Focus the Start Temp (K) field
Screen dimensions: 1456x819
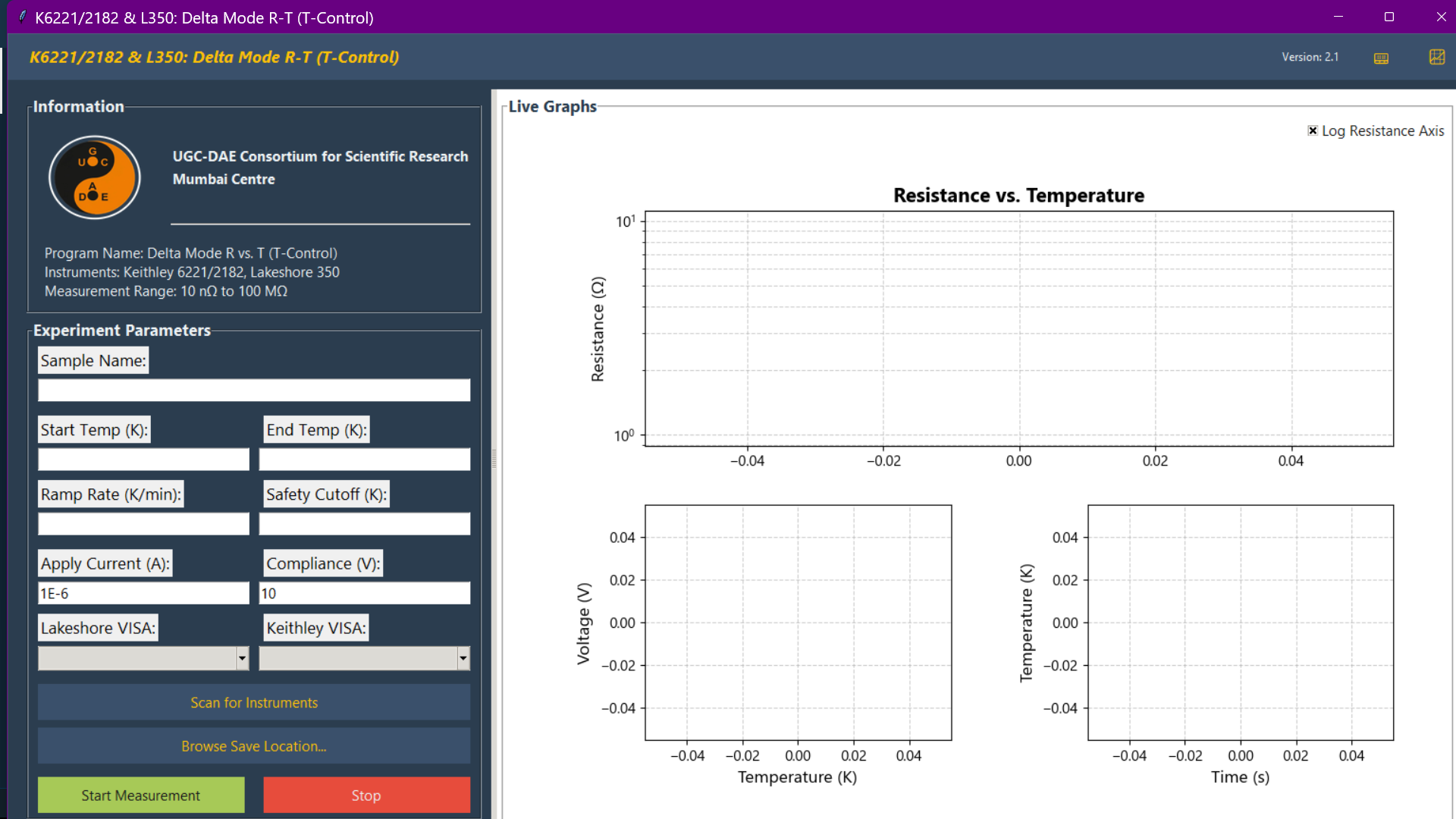point(143,460)
